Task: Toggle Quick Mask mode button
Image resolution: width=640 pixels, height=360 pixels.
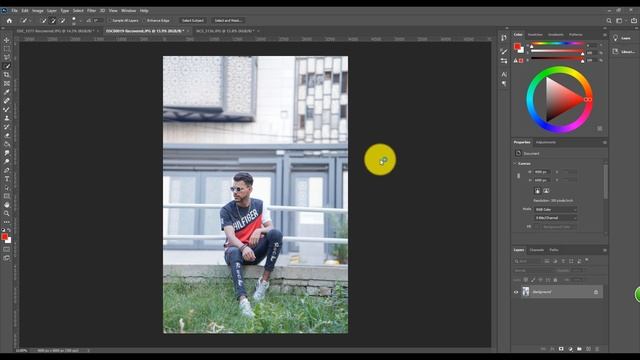Action: [x=7, y=249]
